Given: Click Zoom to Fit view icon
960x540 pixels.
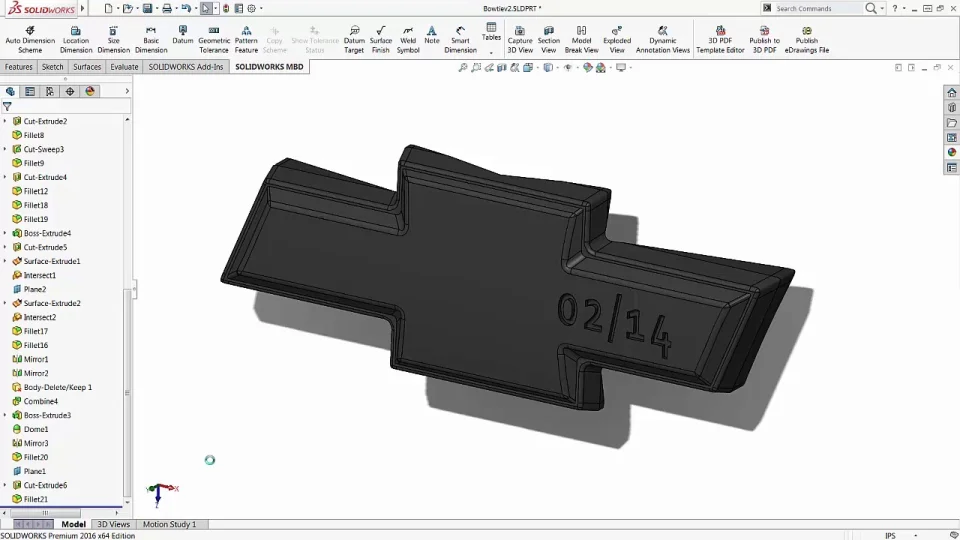Looking at the screenshot, I should pos(463,67).
